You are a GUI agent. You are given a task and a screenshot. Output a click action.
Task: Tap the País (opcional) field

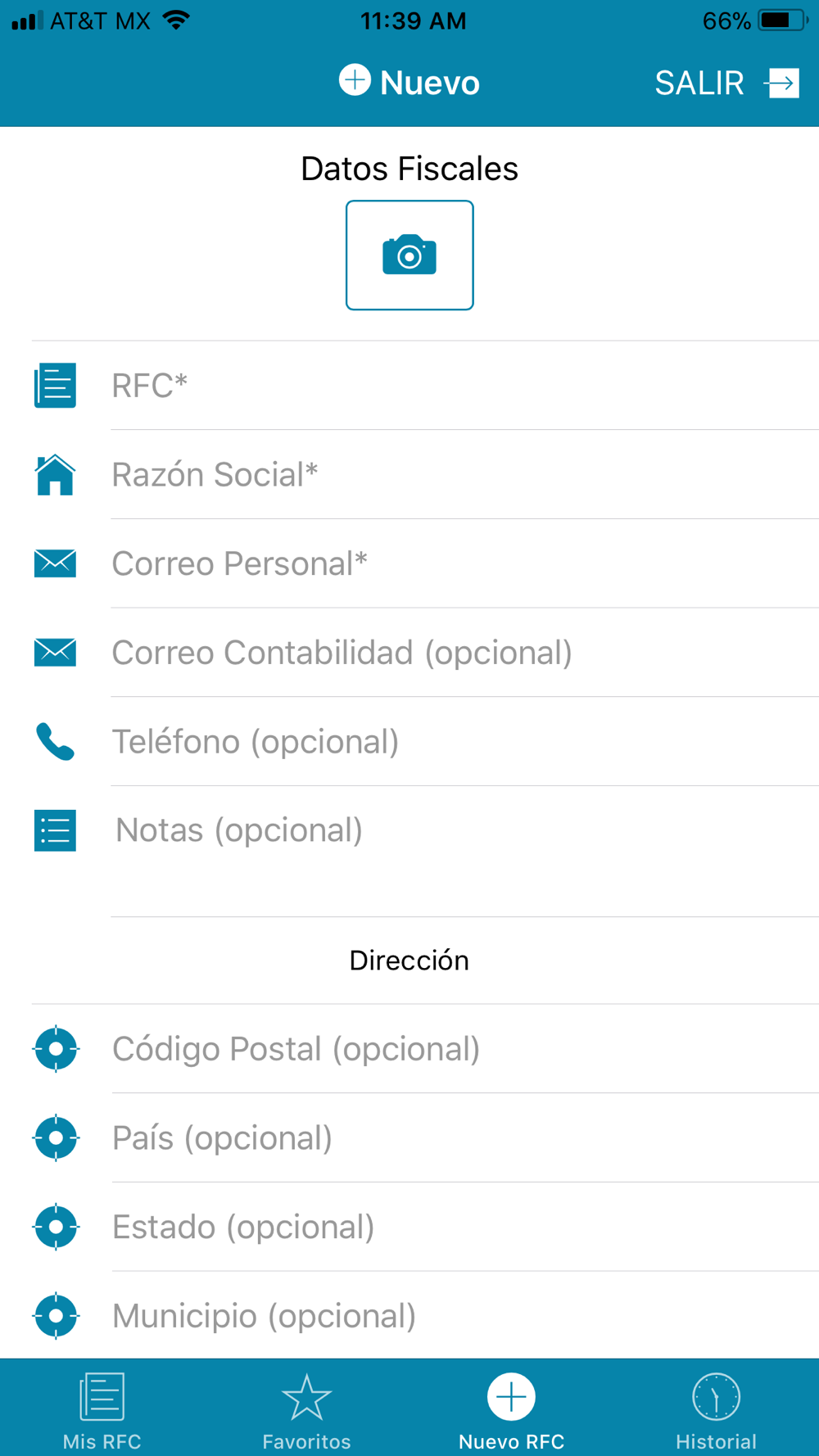click(x=464, y=1137)
